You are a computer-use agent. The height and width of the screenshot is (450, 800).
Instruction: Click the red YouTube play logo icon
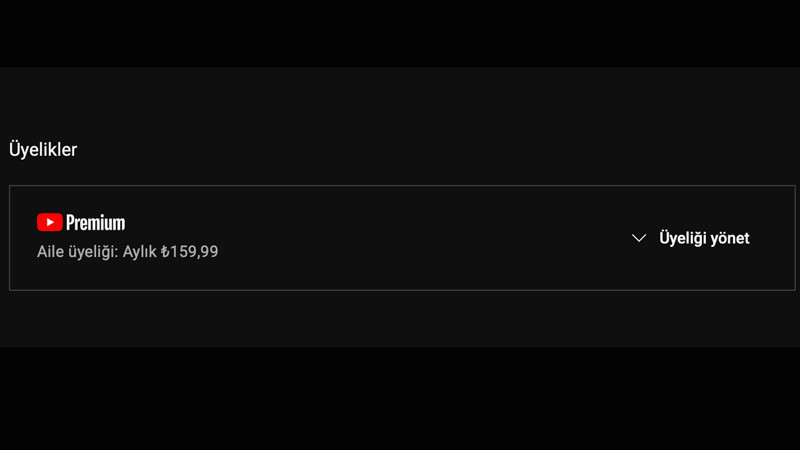pyautogui.click(x=49, y=222)
